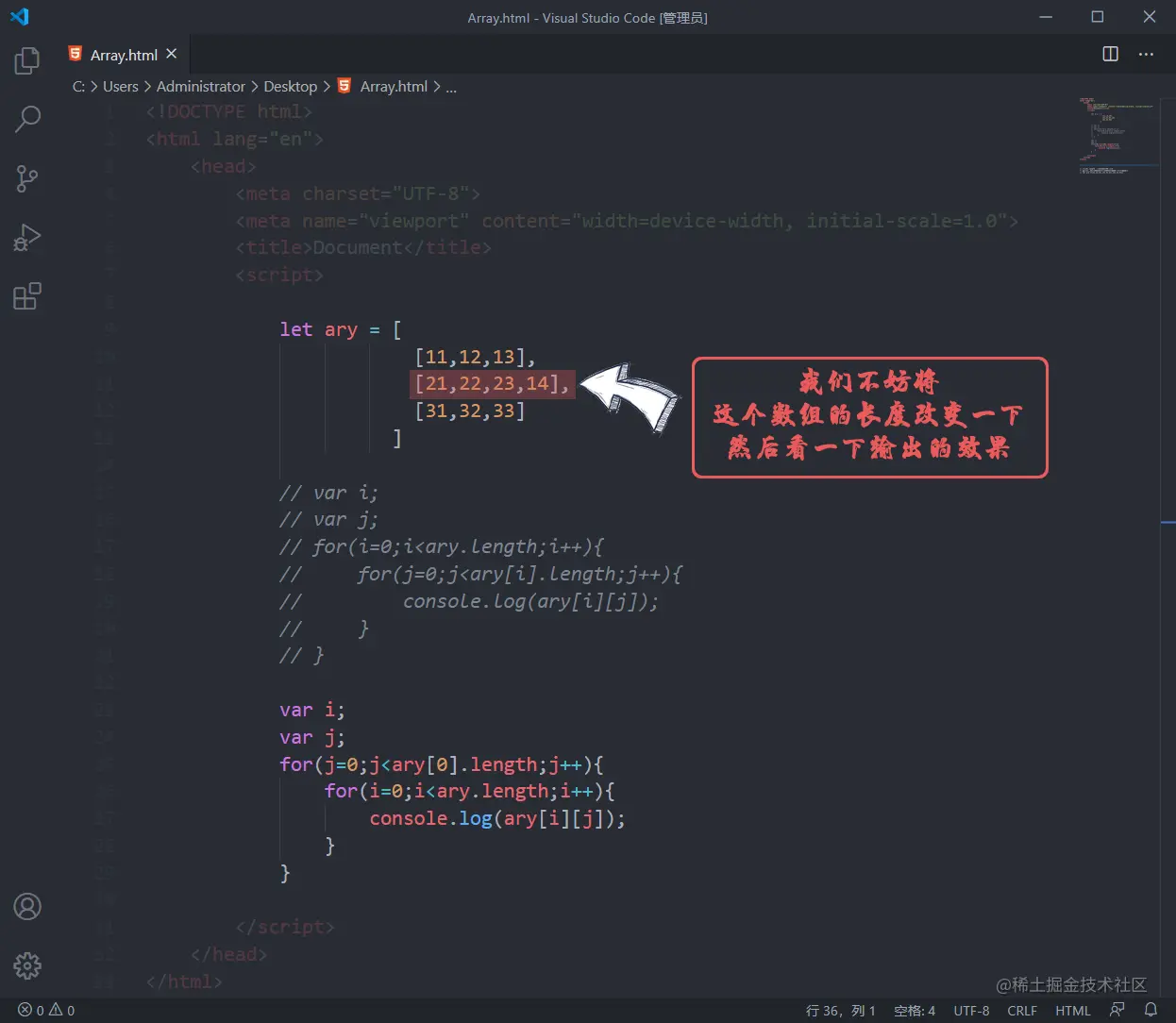This screenshot has height=1023, width=1176.
Task: Open Run and Debug view
Action: coord(27,238)
